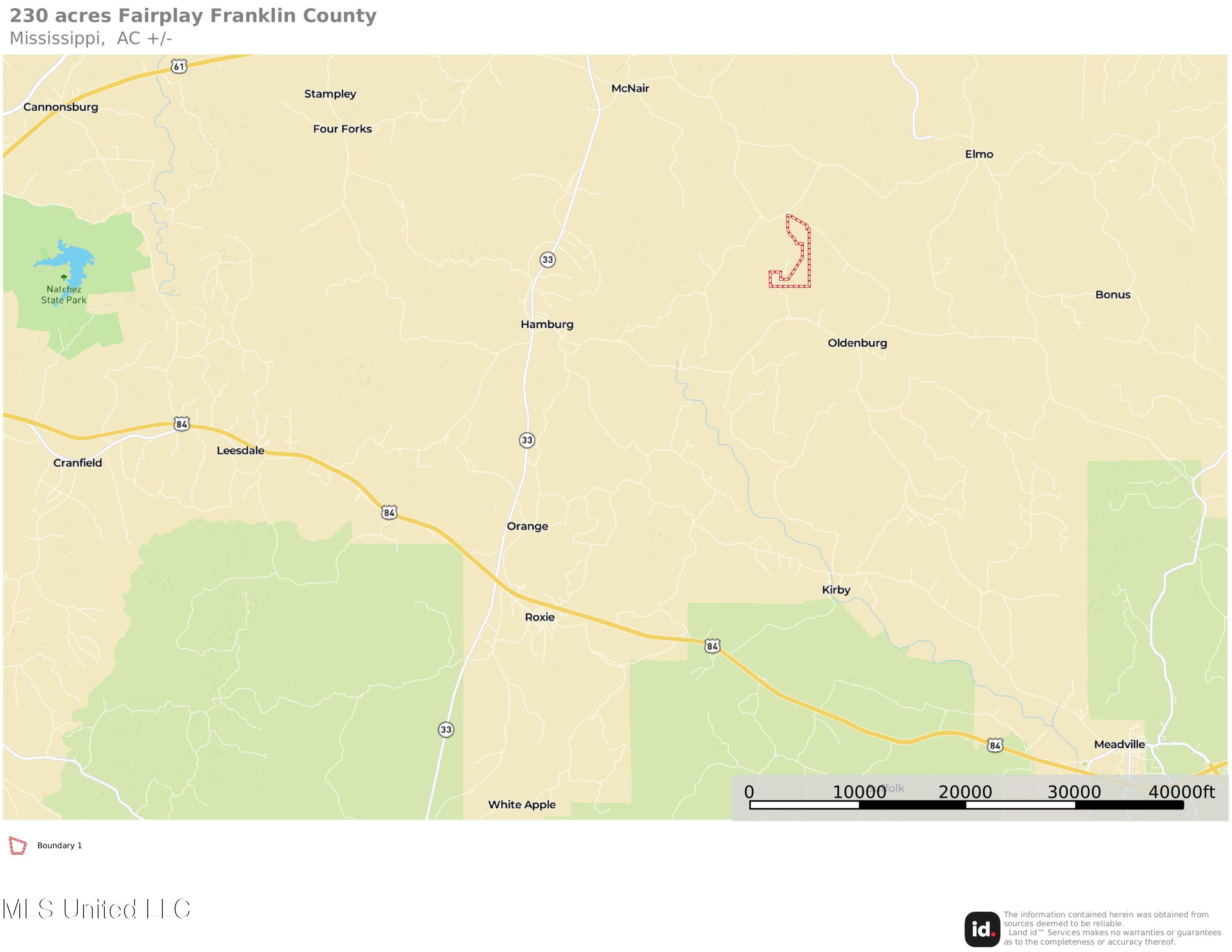Click Route 33 shield between Hamburg and Orange

[x=527, y=440]
